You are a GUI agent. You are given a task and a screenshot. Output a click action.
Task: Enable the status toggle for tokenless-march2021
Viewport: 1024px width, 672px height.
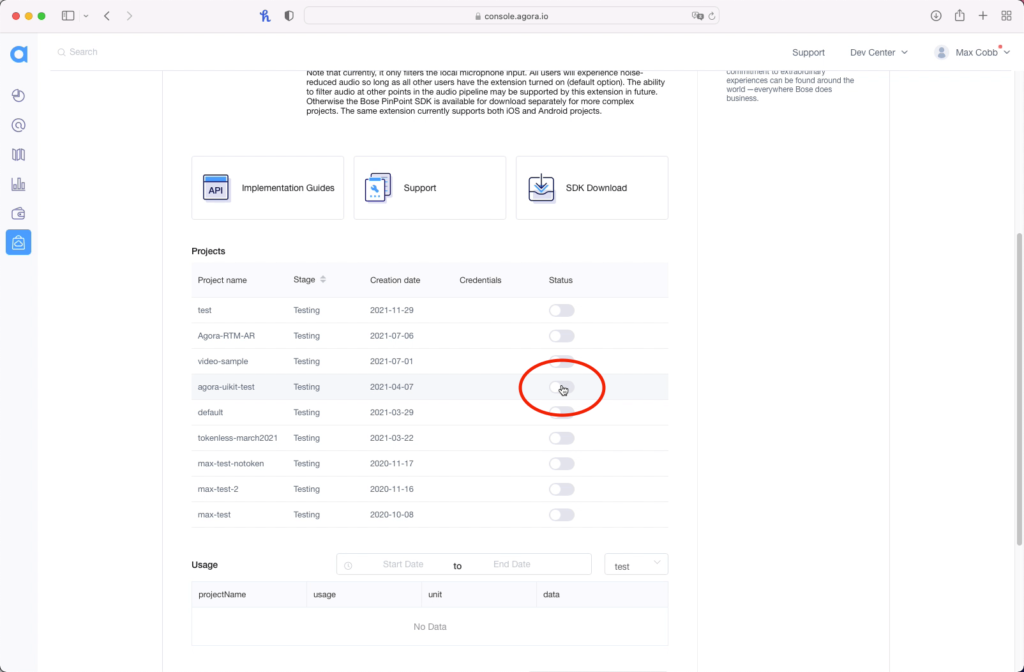(x=562, y=438)
